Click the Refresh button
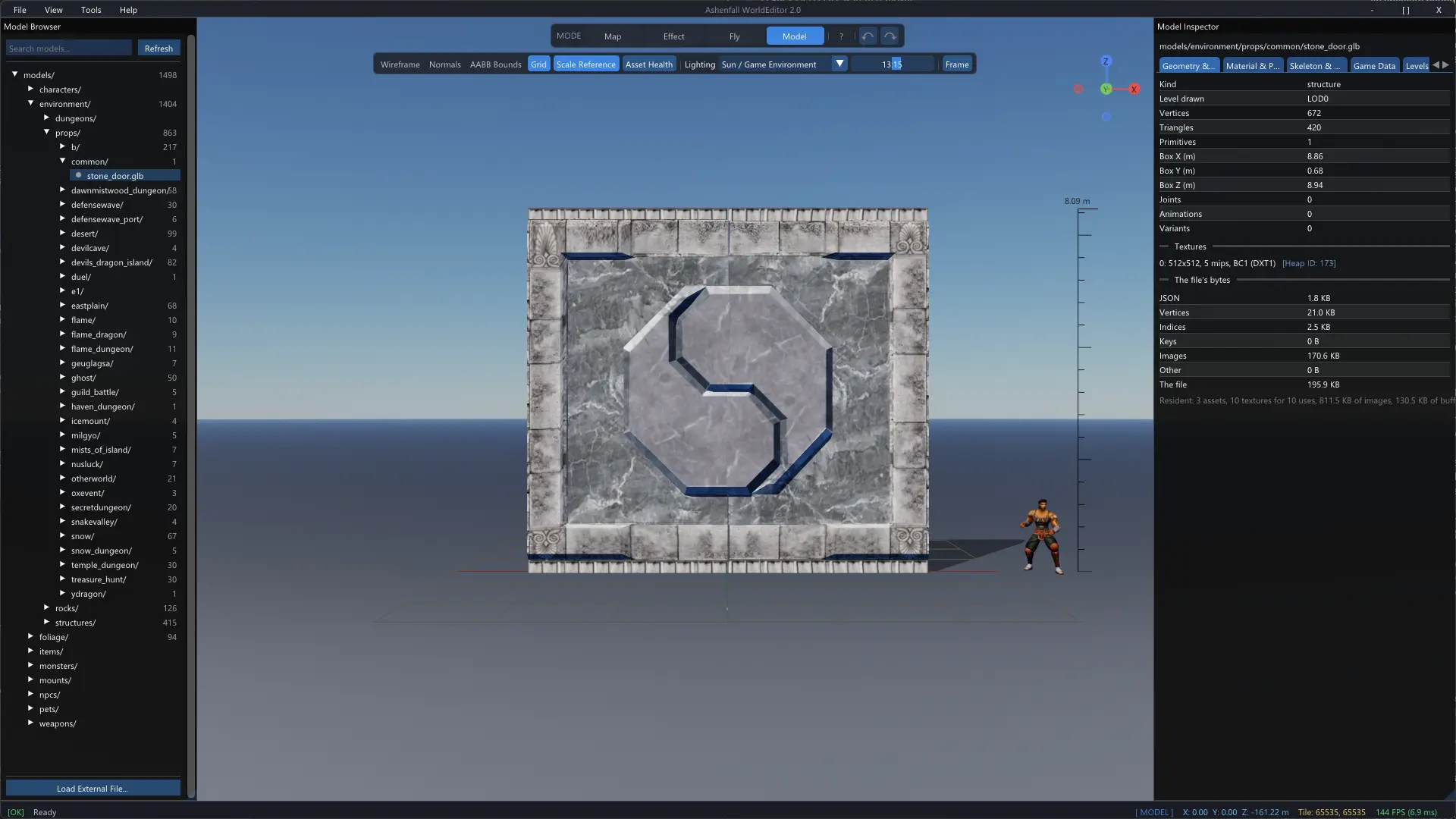The image size is (1456, 819). tap(158, 49)
